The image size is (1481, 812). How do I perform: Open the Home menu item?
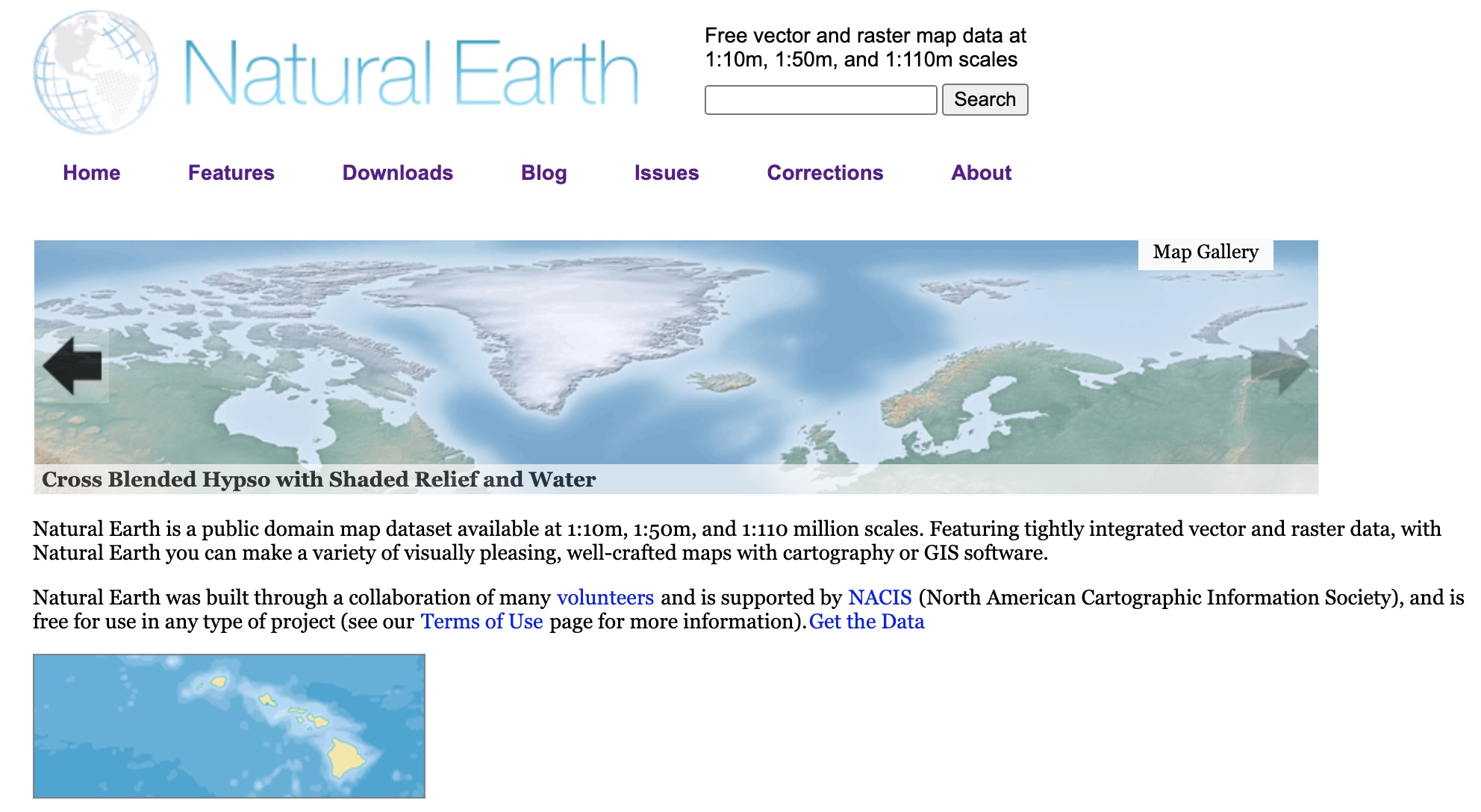92,173
